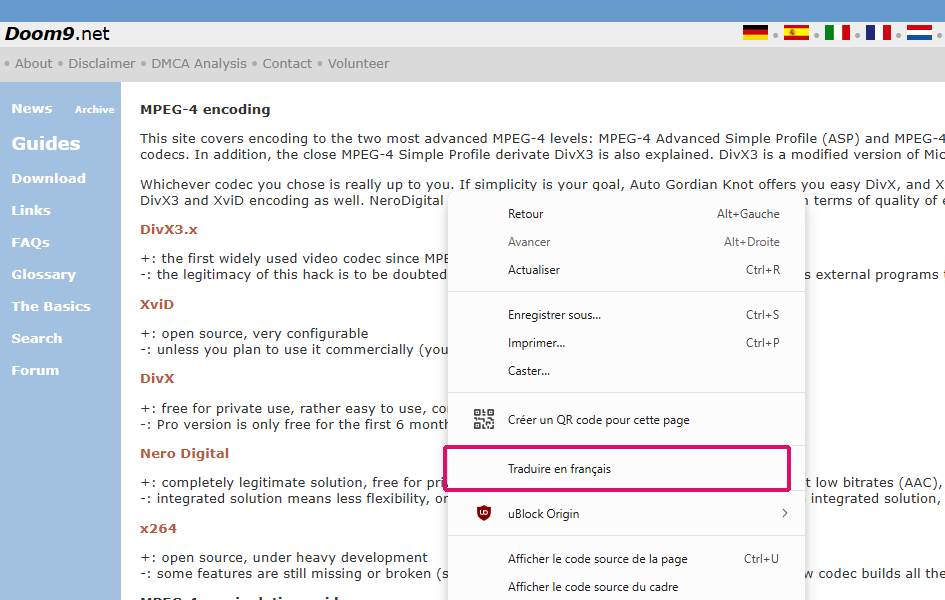Click the MPEG-4 encoding heading text
The width and height of the screenshot is (945, 600).
click(205, 110)
